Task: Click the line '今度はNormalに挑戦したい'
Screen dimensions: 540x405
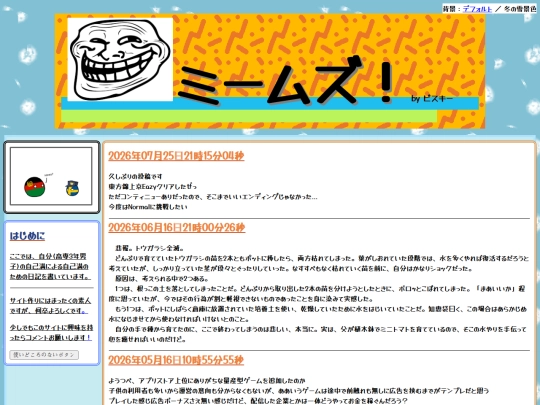Action: pos(148,207)
